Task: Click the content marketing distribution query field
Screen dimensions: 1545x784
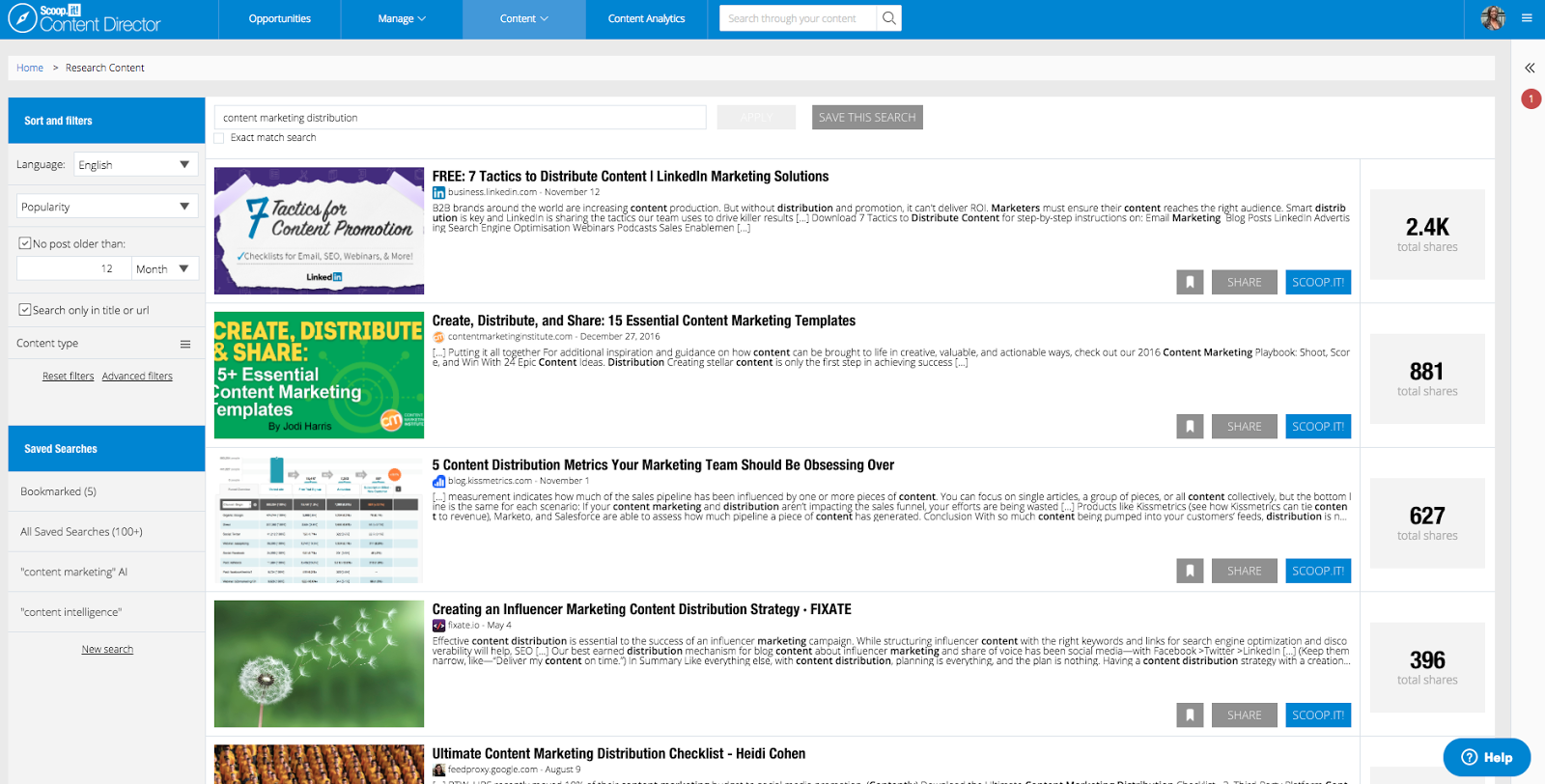Action: click(x=461, y=118)
